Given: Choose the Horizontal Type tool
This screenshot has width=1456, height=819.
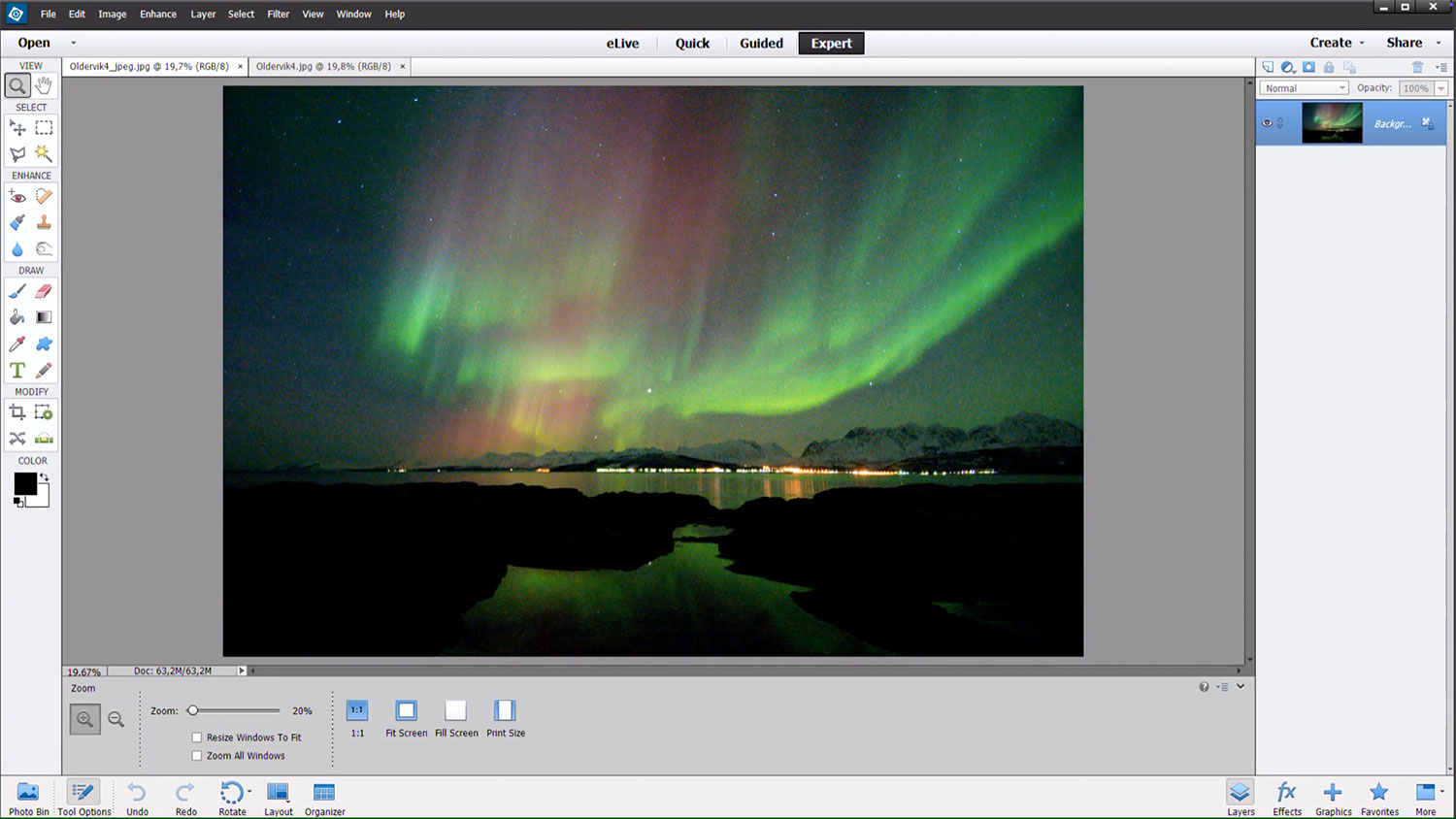Looking at the screenshot, I should (17, 371).
